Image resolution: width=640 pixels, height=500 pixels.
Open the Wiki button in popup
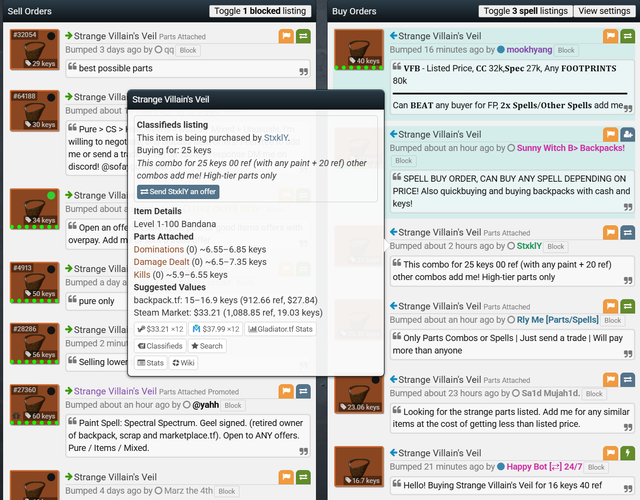[183, 362]
